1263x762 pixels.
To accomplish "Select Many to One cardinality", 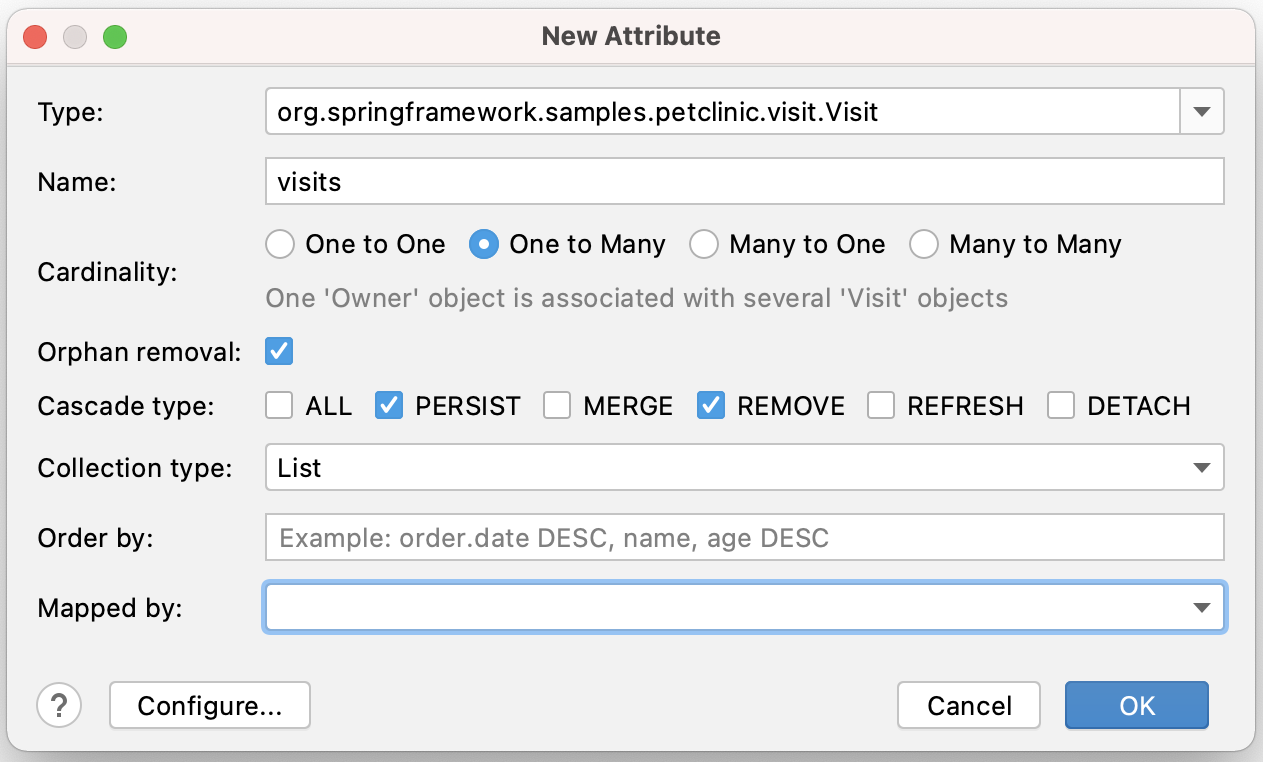I will (x=704, y=244).
